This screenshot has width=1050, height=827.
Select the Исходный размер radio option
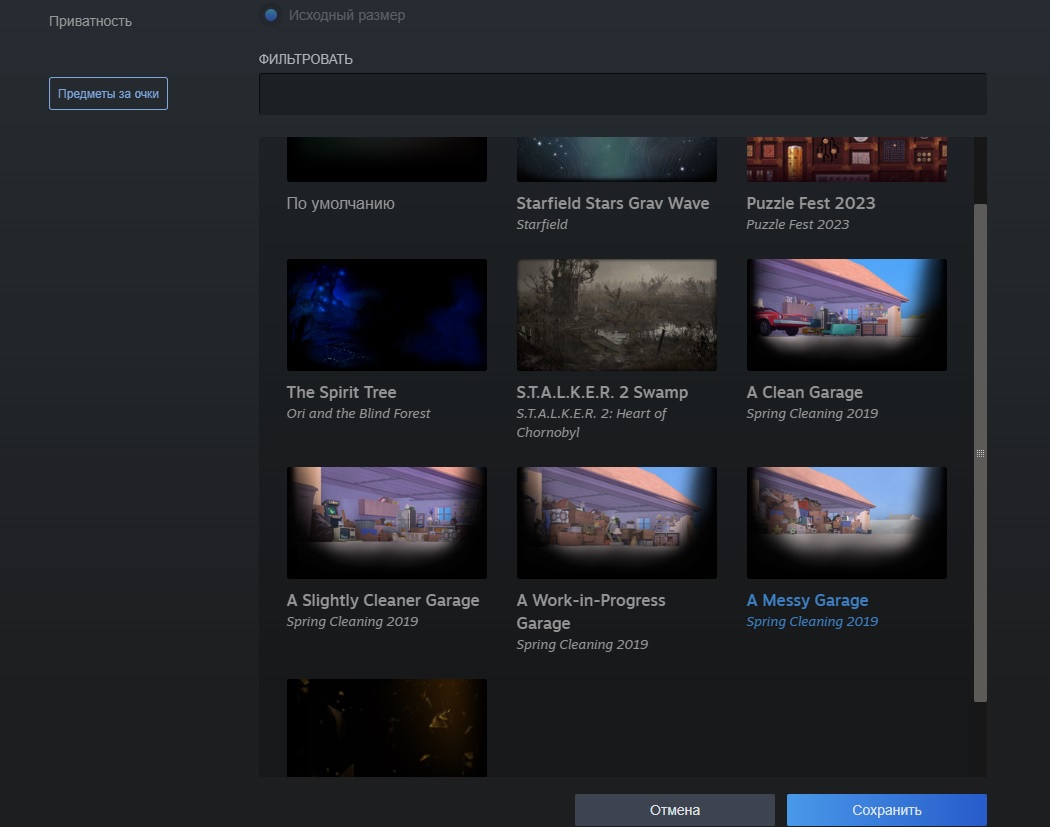tap(271, 15)
